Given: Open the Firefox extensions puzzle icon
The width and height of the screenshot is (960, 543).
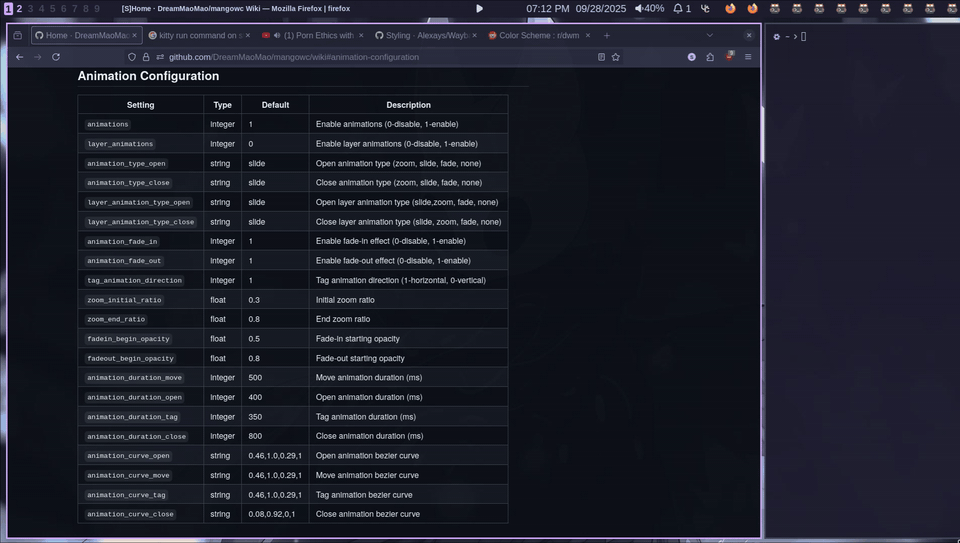Looking at the screenshot, I should click(710, 57).
